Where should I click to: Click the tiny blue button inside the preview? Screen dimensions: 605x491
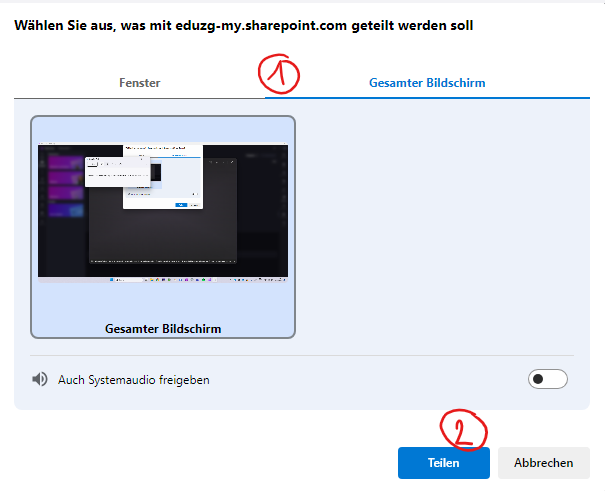181,204
